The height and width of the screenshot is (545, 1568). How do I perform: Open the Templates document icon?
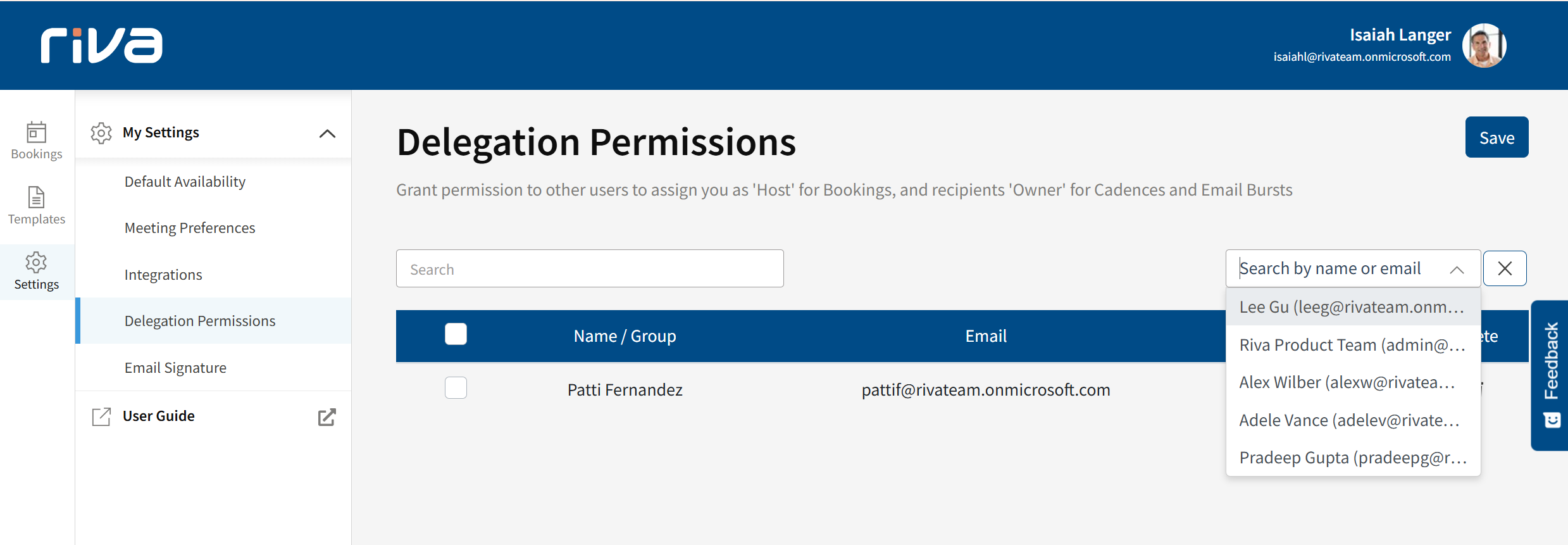[36, 197]
